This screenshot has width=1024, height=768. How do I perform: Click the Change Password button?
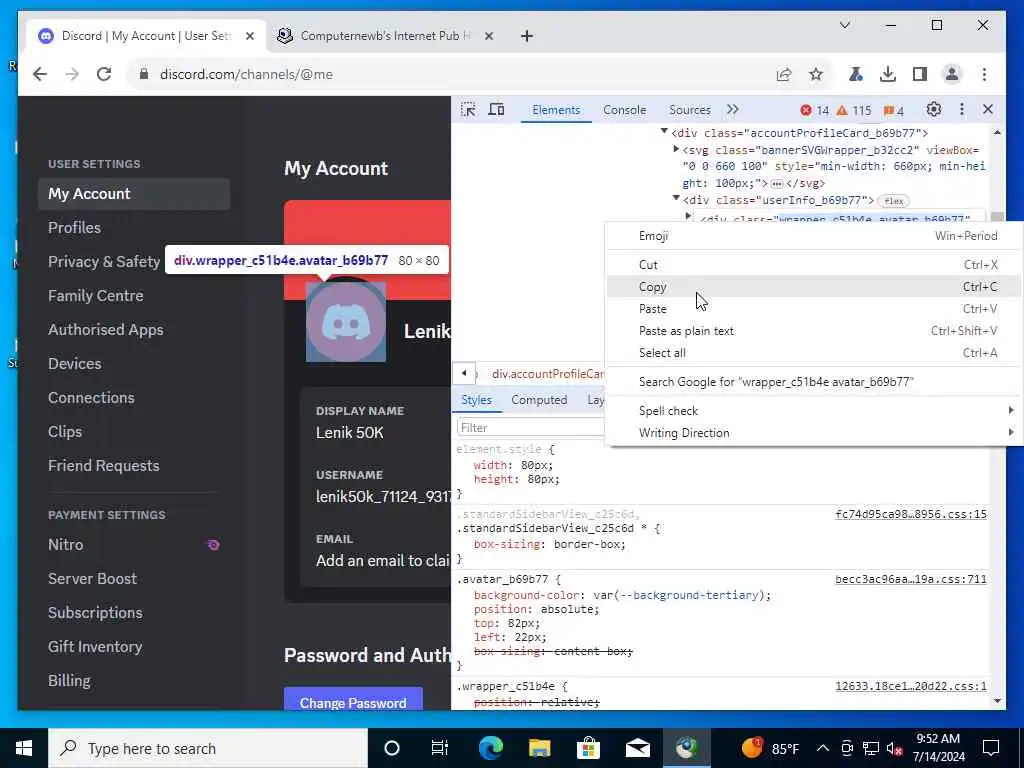pos(353,699)
